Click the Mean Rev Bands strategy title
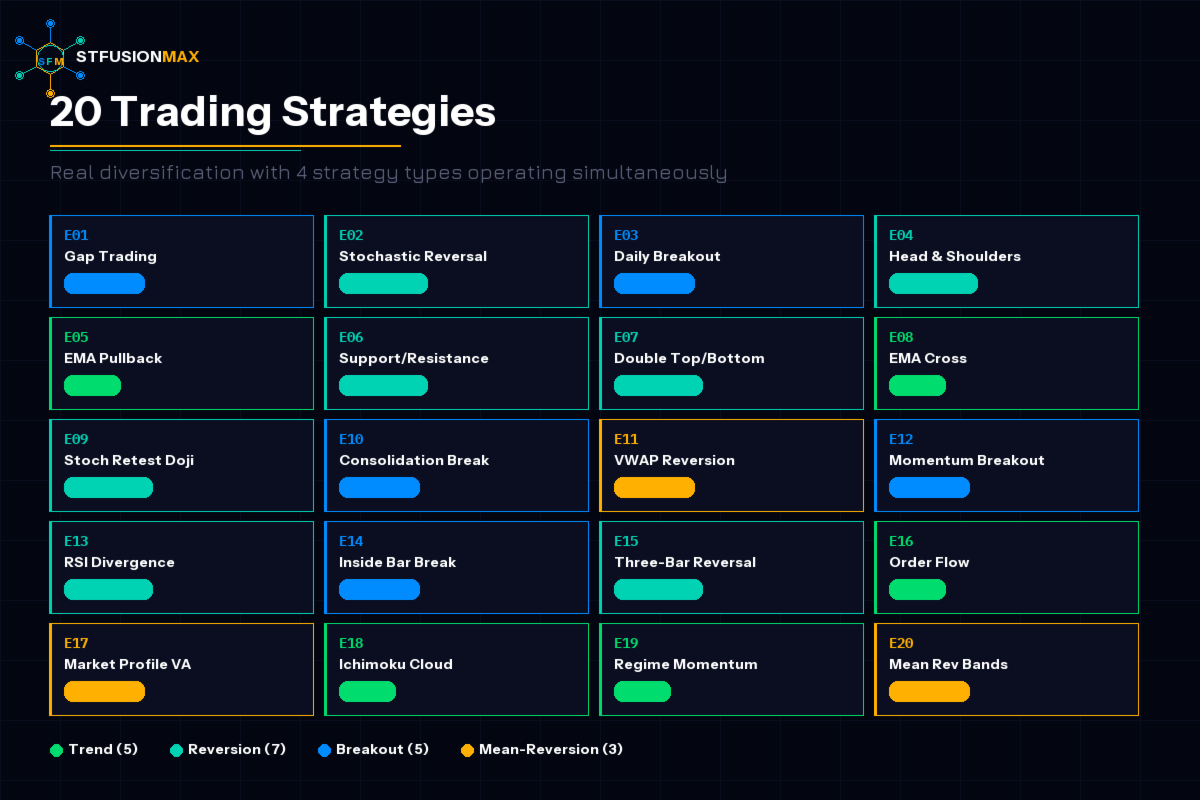The height and width of the screenshot is (800, 1200). [x=948, y=664]
